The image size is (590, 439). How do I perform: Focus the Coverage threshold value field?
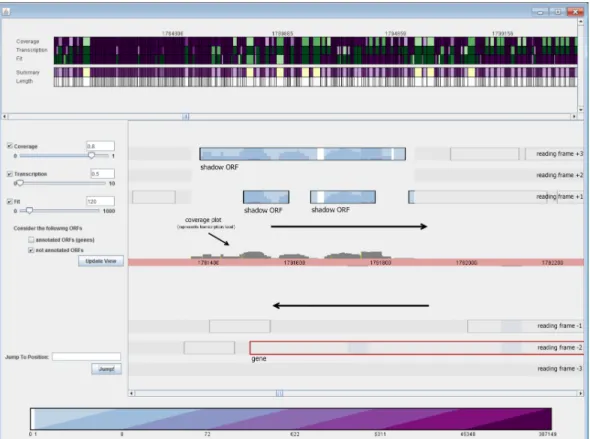coord(100,146)
